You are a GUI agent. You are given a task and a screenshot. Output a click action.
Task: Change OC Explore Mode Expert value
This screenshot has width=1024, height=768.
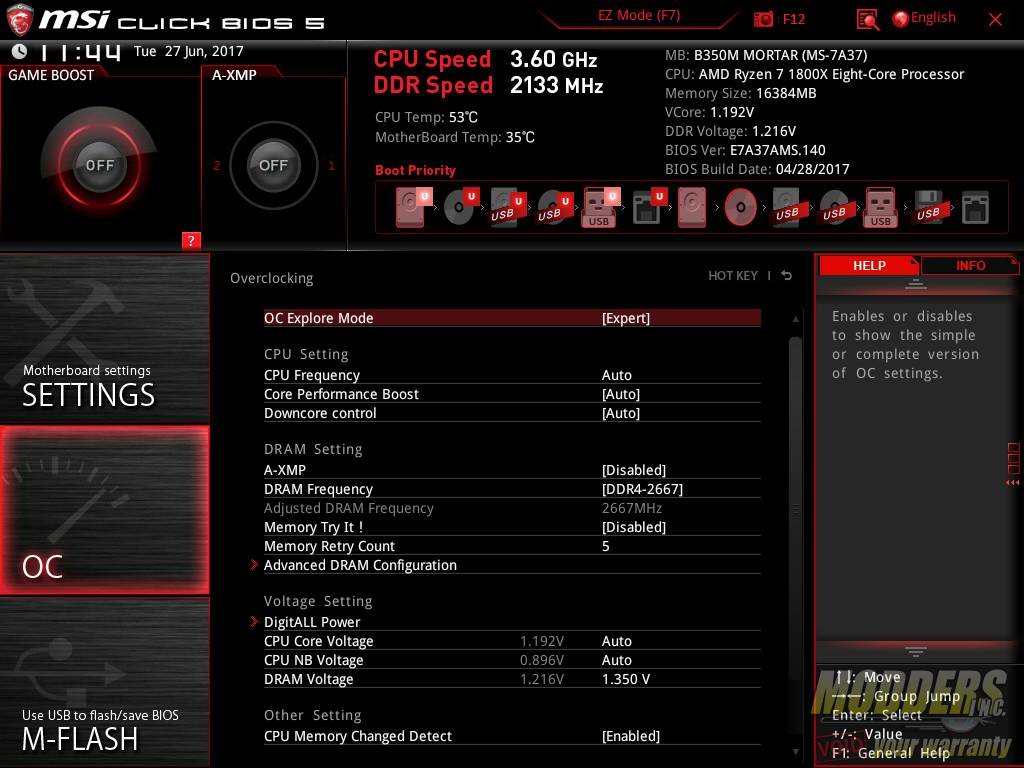[626, 318]
